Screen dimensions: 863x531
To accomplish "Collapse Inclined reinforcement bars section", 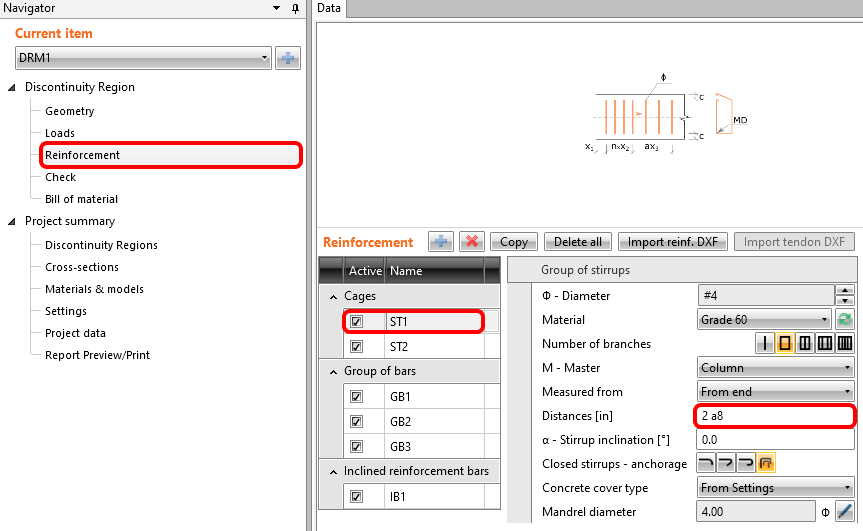I will coord(333,472).
